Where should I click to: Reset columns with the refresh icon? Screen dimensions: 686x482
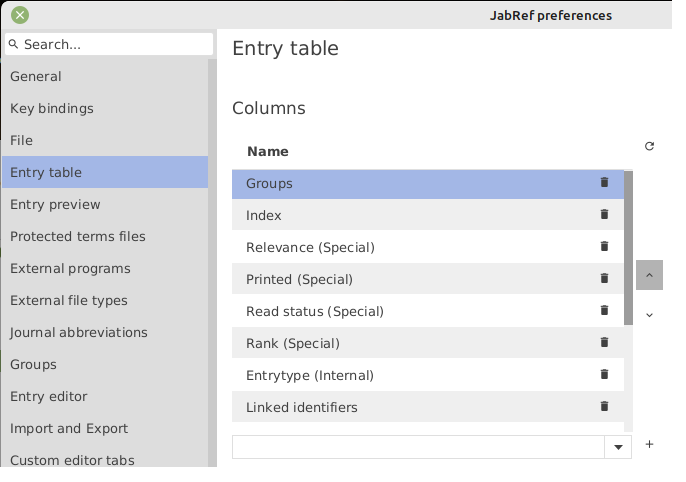[649, 146]
